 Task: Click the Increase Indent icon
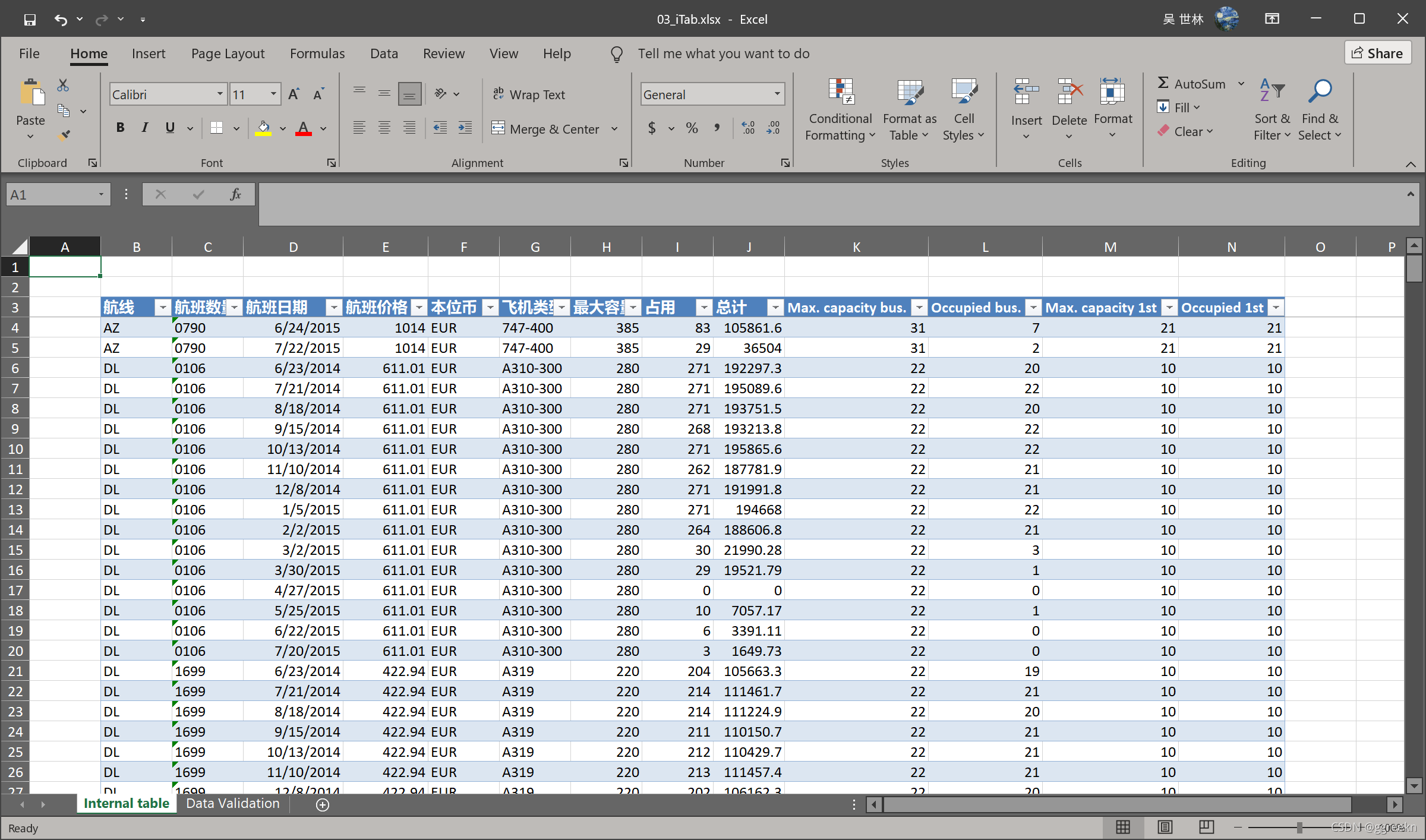tap(465, 128)
